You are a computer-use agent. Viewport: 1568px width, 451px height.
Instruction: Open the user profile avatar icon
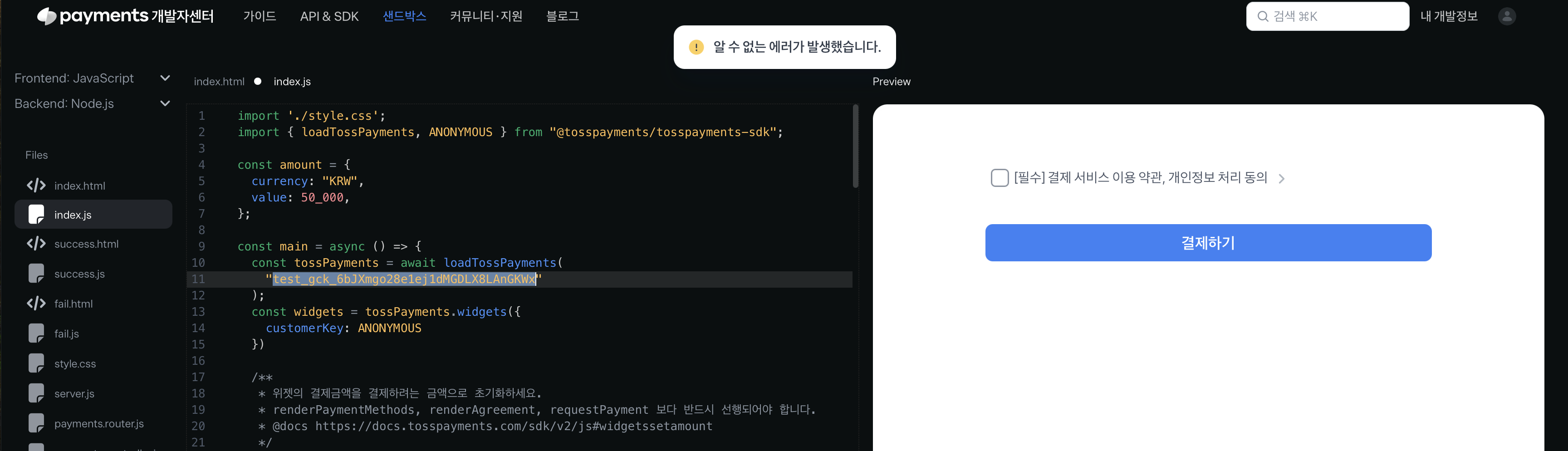coord(1506,16)
